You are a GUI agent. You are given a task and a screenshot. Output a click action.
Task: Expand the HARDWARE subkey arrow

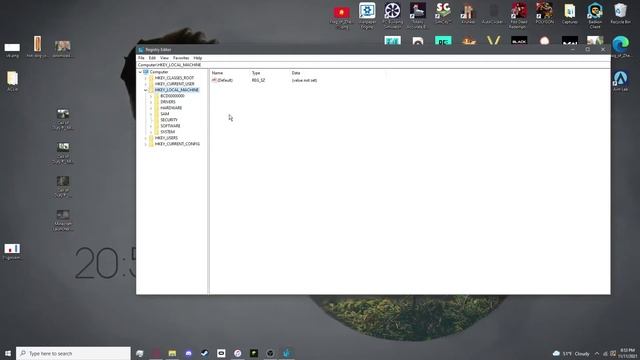[x=151, y=108]
